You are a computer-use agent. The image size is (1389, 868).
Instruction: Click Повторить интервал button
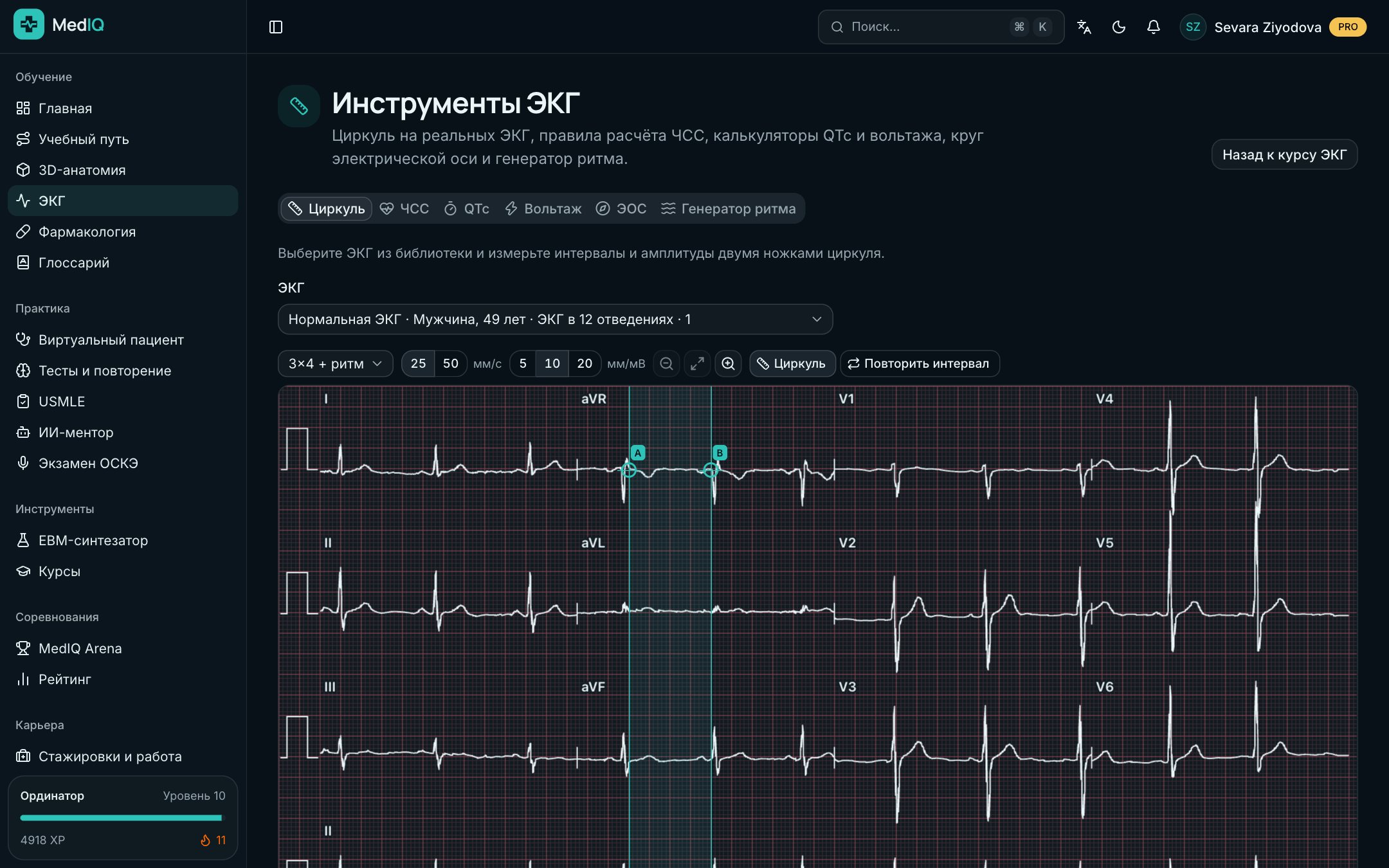click(920, 364)
